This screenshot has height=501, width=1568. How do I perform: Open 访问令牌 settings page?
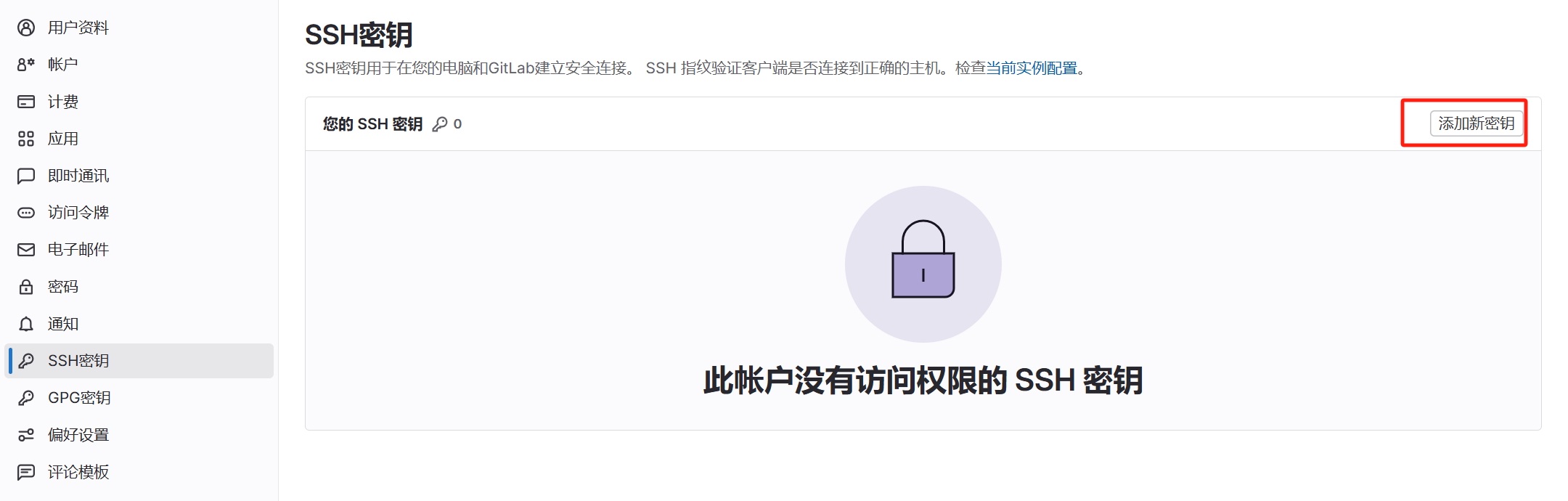(x=139, y=213)
